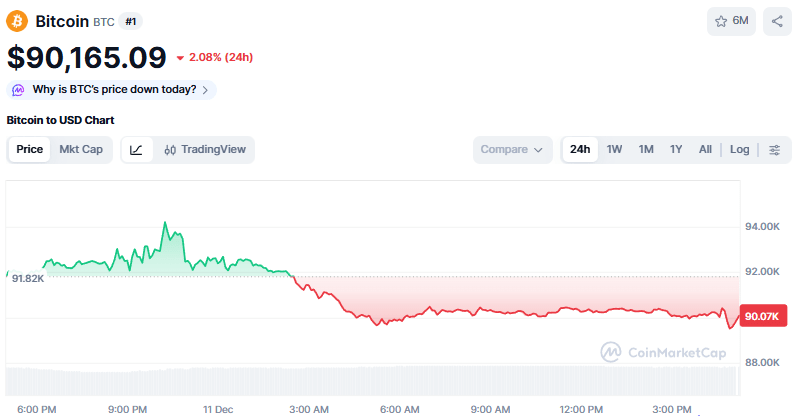Select the 24h time range tab
Viewport: 801px width, 416px height.
(580, 150)
